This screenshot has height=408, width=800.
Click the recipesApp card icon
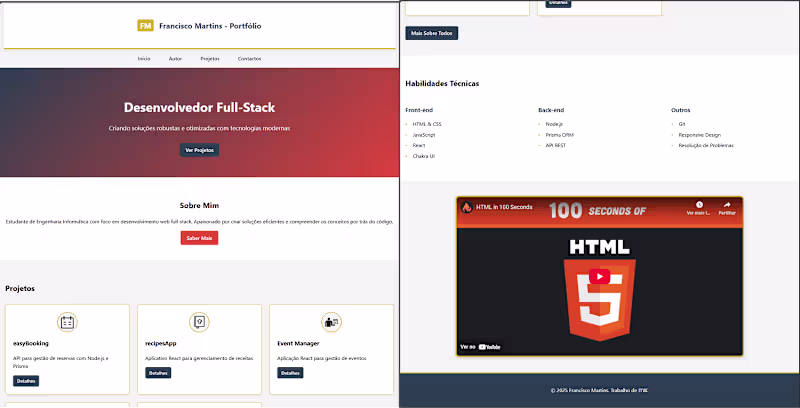[x=199, y=322]
